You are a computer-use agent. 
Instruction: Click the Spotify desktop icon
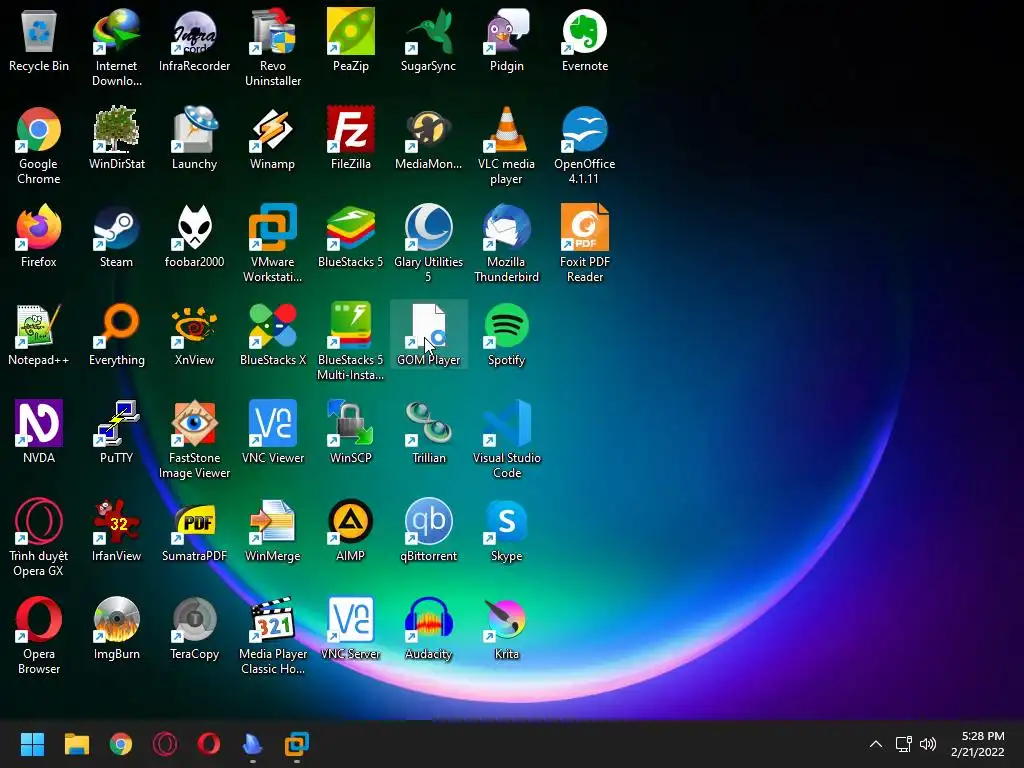pos(507,325)
